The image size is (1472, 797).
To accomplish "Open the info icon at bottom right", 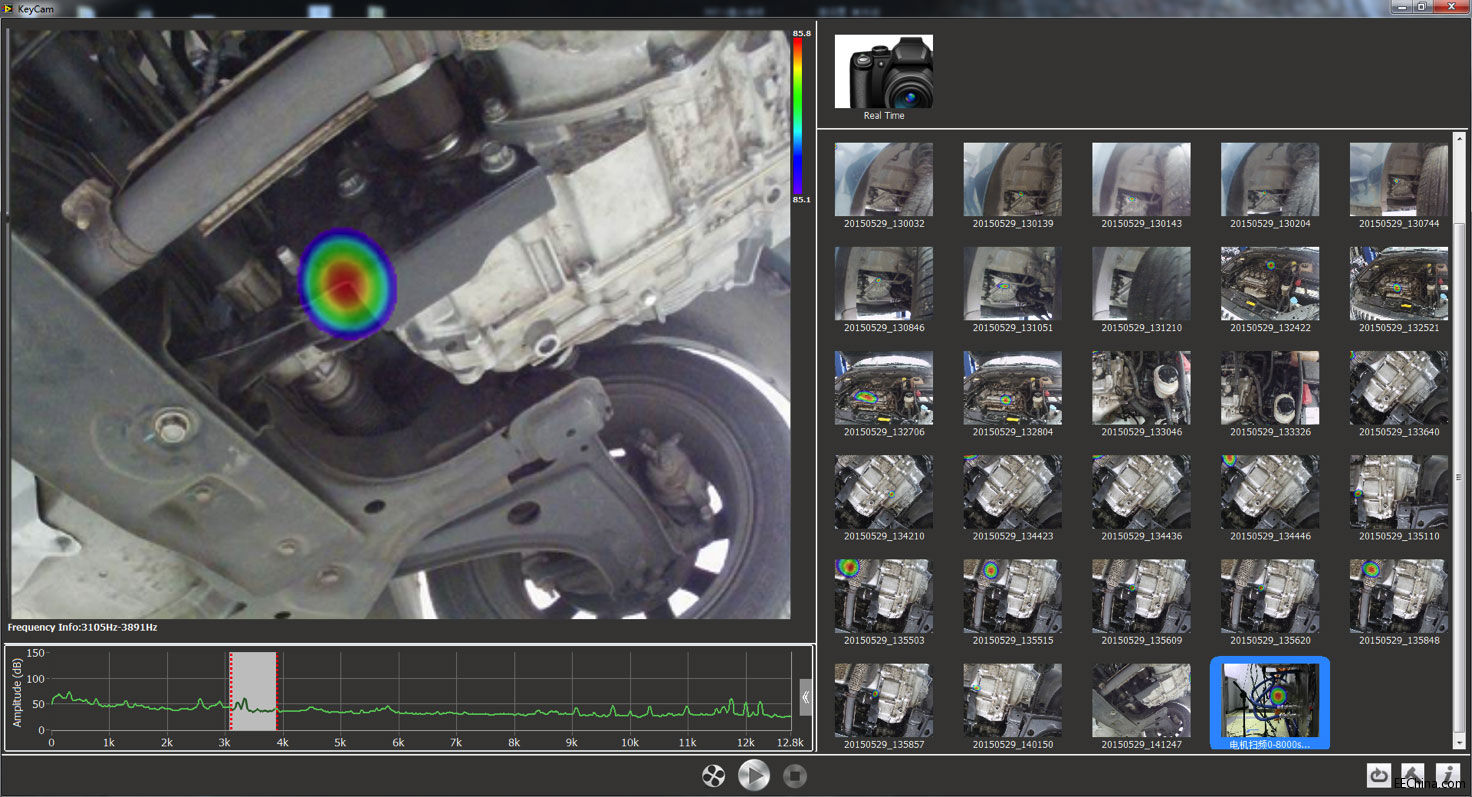I will tap(1447, 775).
